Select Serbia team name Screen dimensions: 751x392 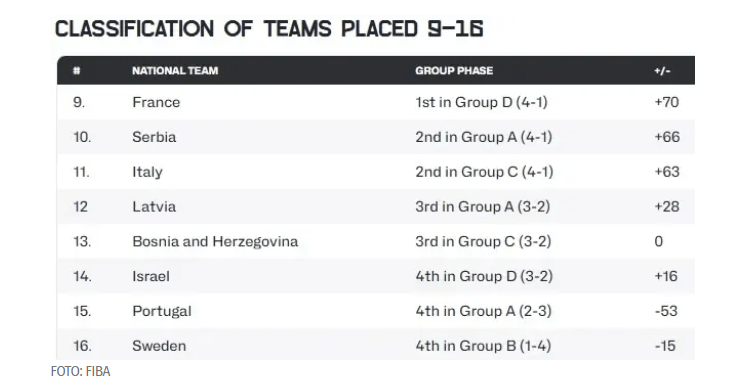[x=154, y=137]
